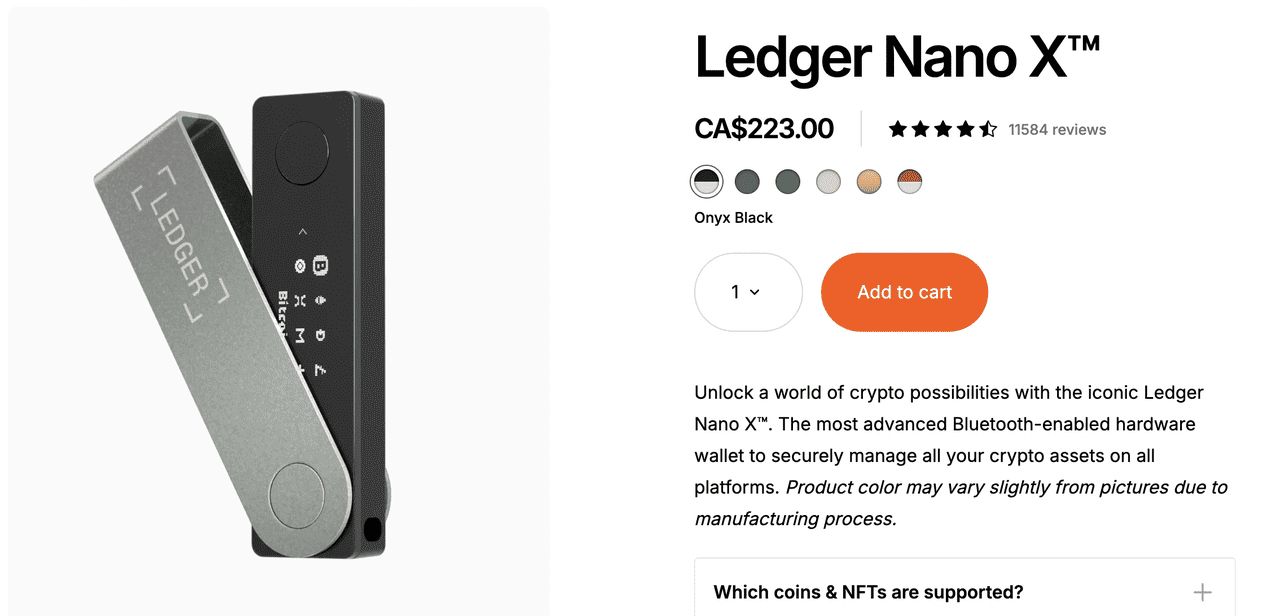The height and width of the screenshot is (616, 1280).
Task: Click the Add to cart button
Action: point(904,292)
